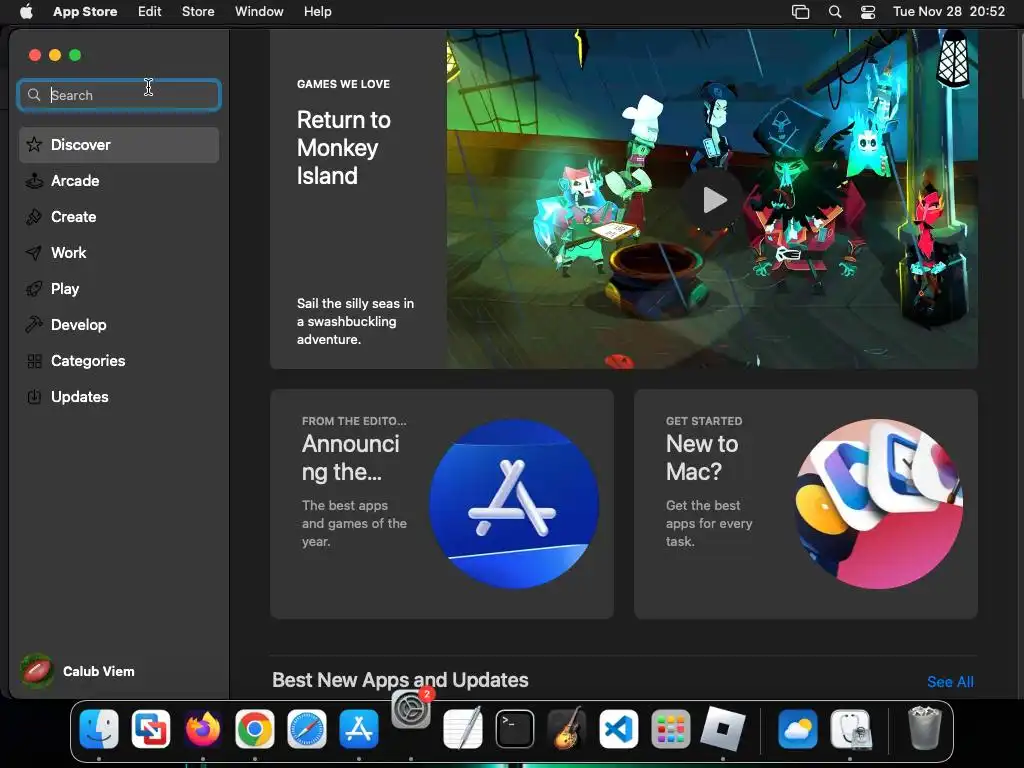
Task: Open Firefox from the Dock
Action: 202,729
